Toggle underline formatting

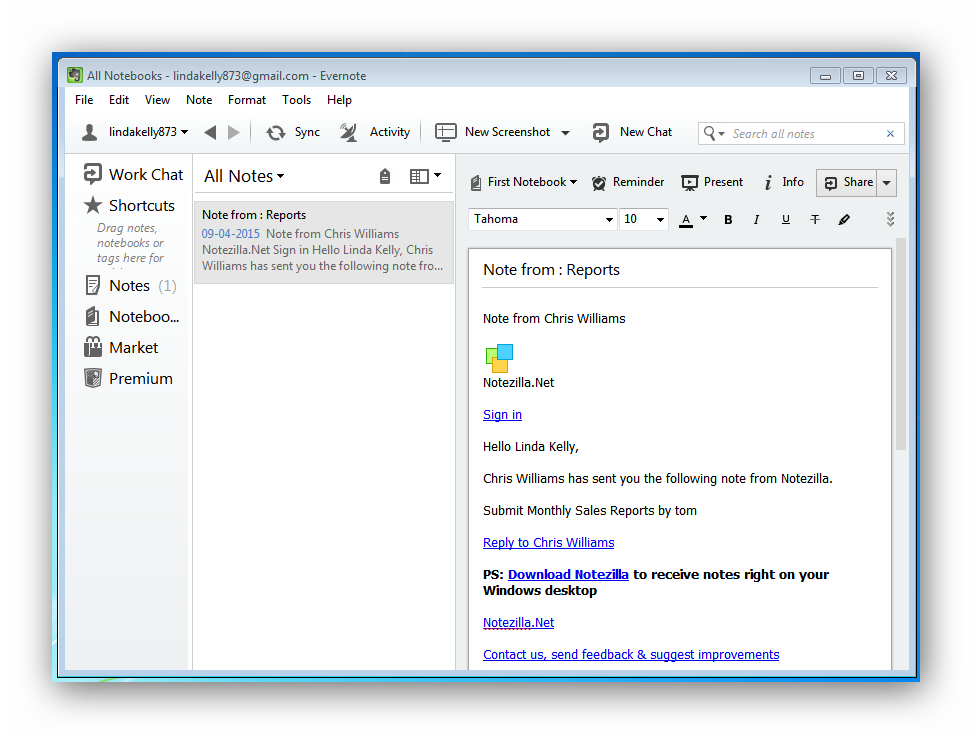[785, 219]
